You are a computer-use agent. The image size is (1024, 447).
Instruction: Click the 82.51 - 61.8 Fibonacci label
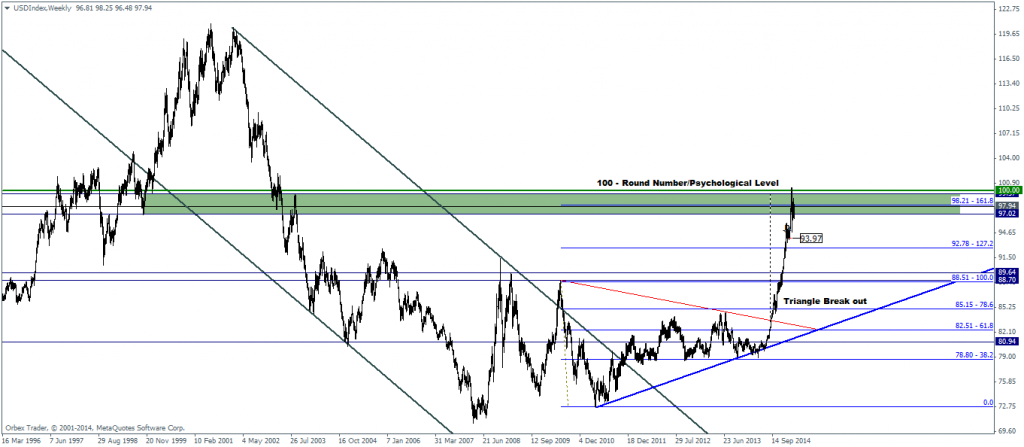coord(973,325)
